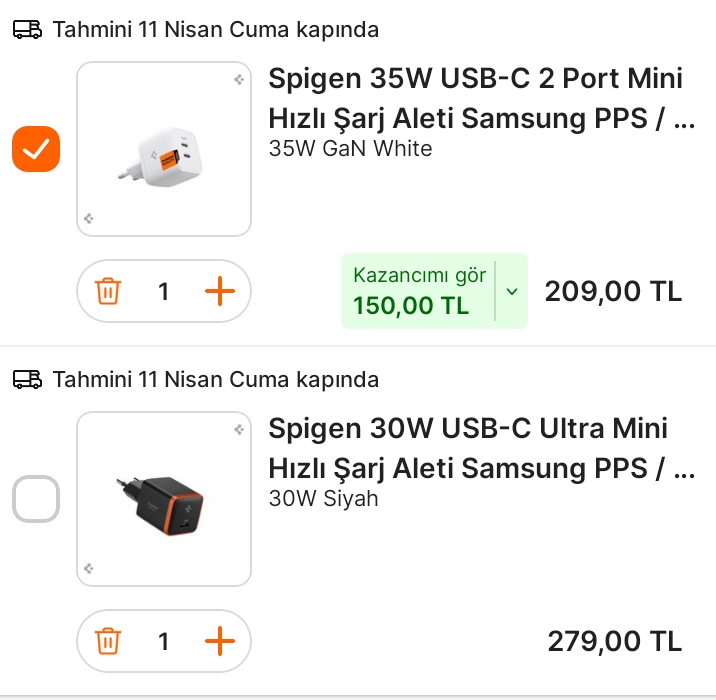Click the 279,00 TL price
Viewport: 716px width, 700px height.
(614, 641)
